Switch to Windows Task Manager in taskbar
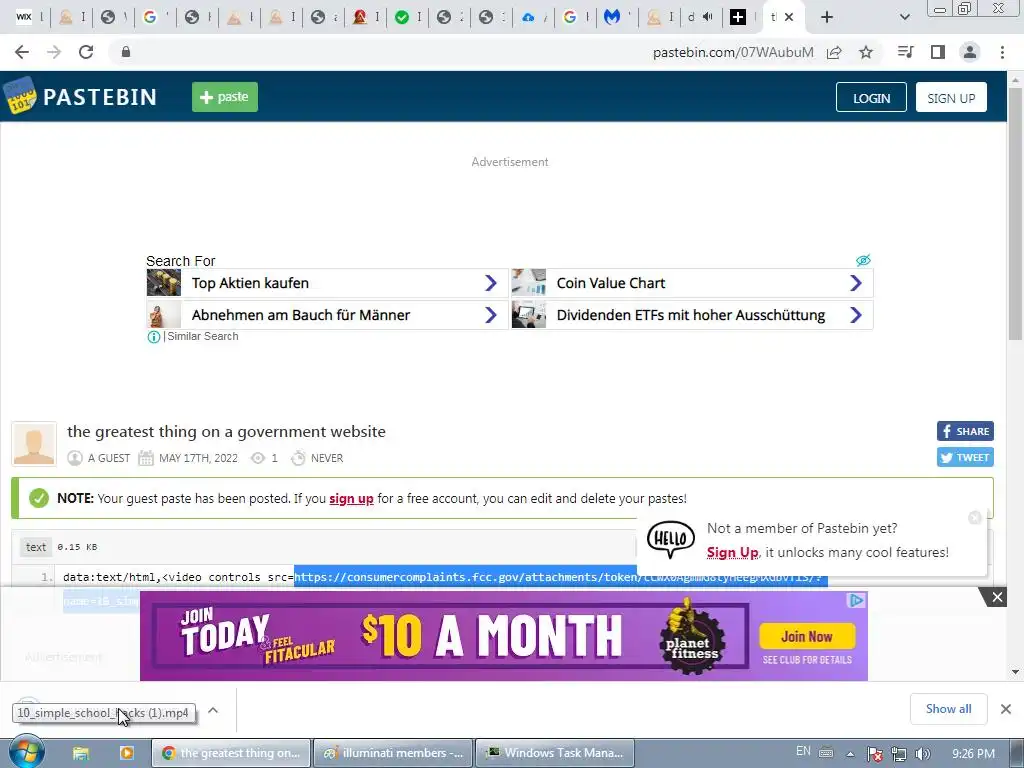1024x768 pixels. 555,753
